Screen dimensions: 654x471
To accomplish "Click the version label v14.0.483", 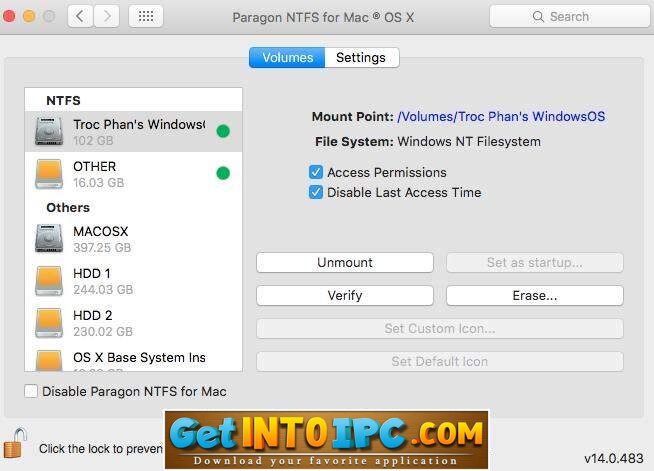I will coord(614,458).
